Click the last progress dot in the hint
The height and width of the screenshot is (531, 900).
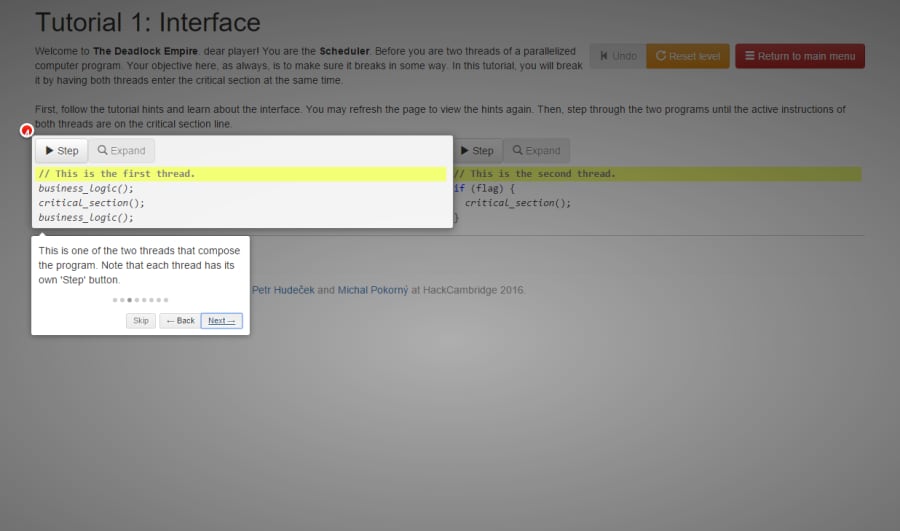pos(166,300)
